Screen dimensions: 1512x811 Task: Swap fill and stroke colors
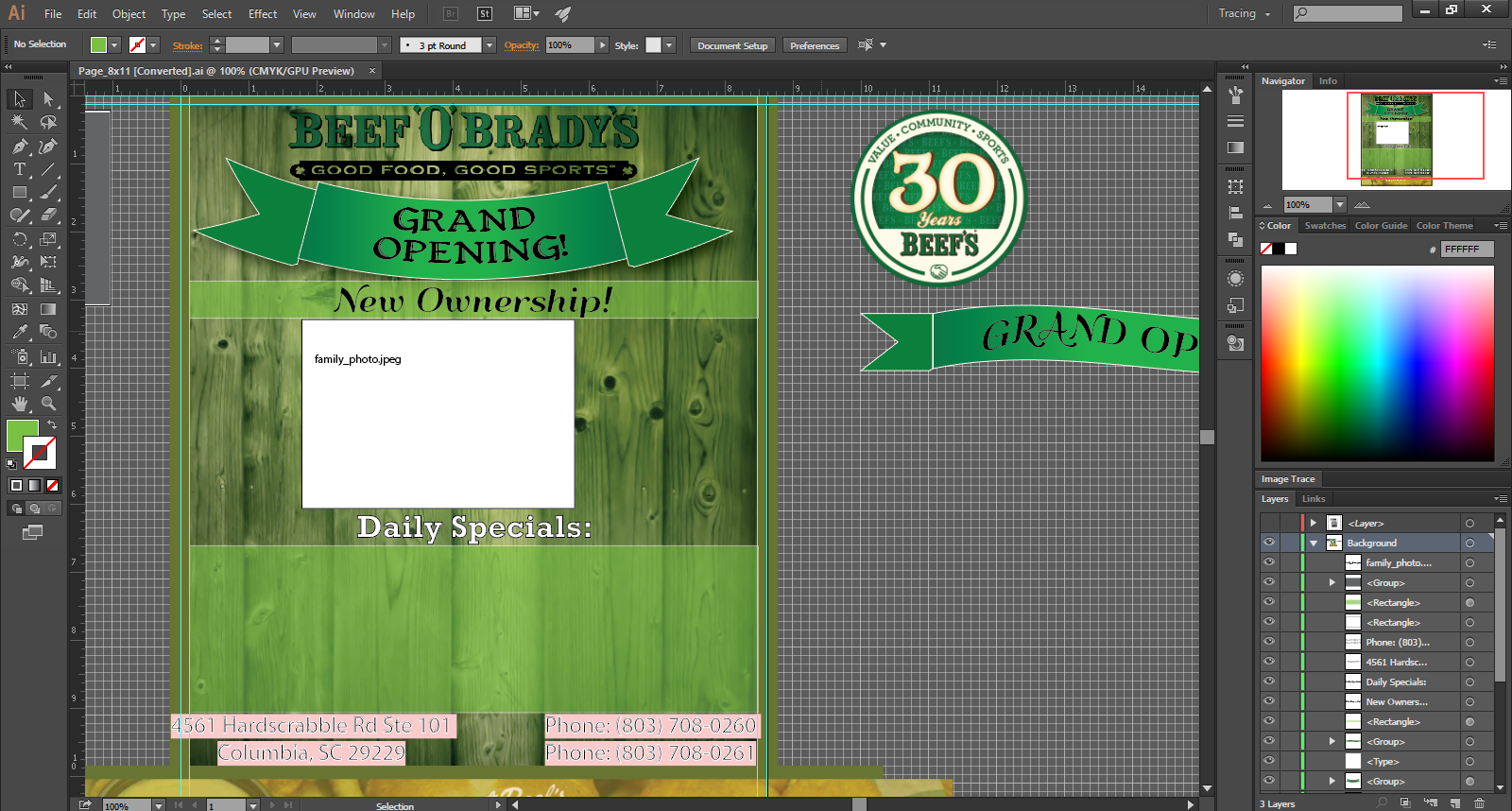52,425
